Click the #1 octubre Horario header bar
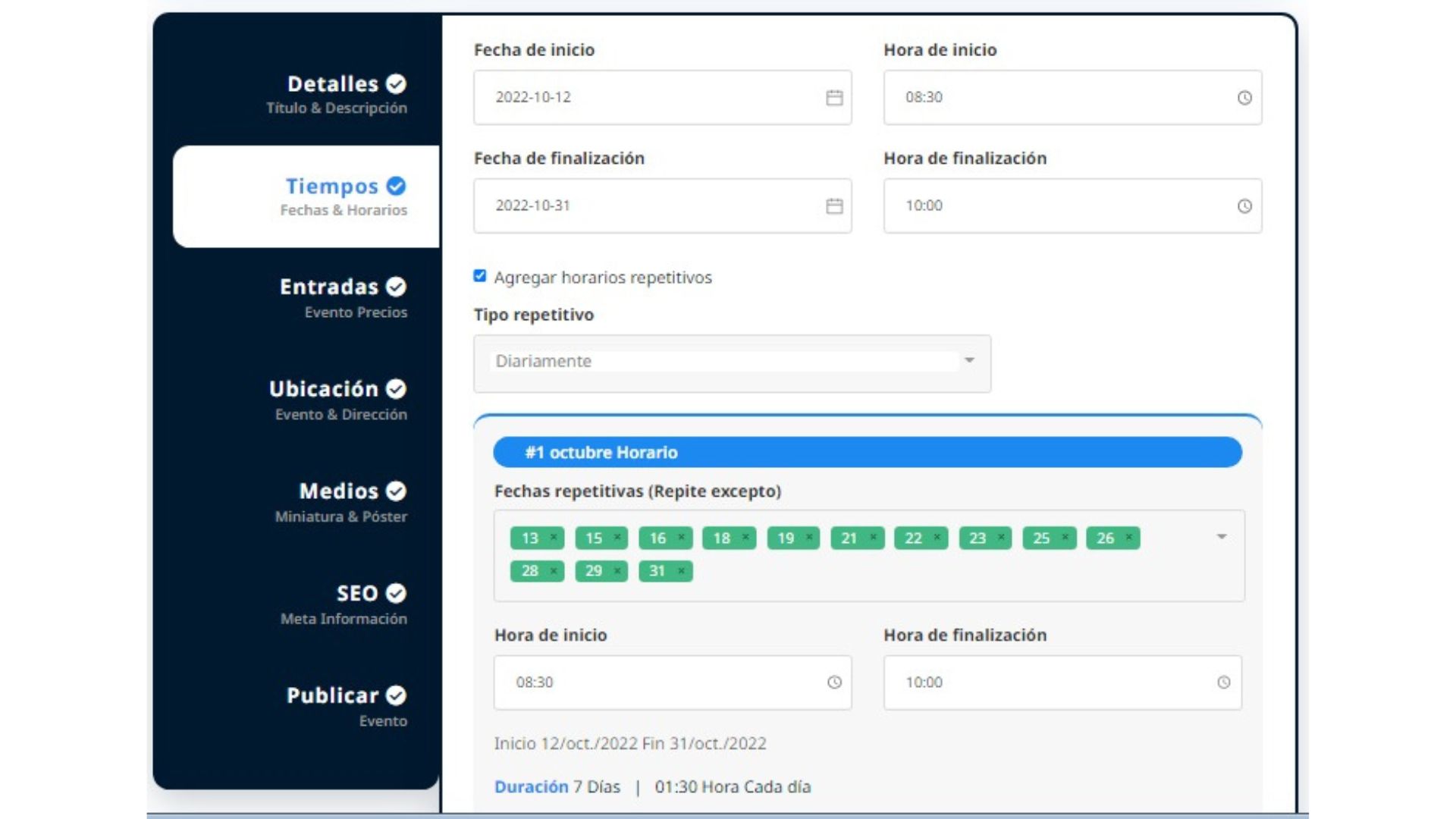Viewport: 1456px width, 819px height. 867,453
